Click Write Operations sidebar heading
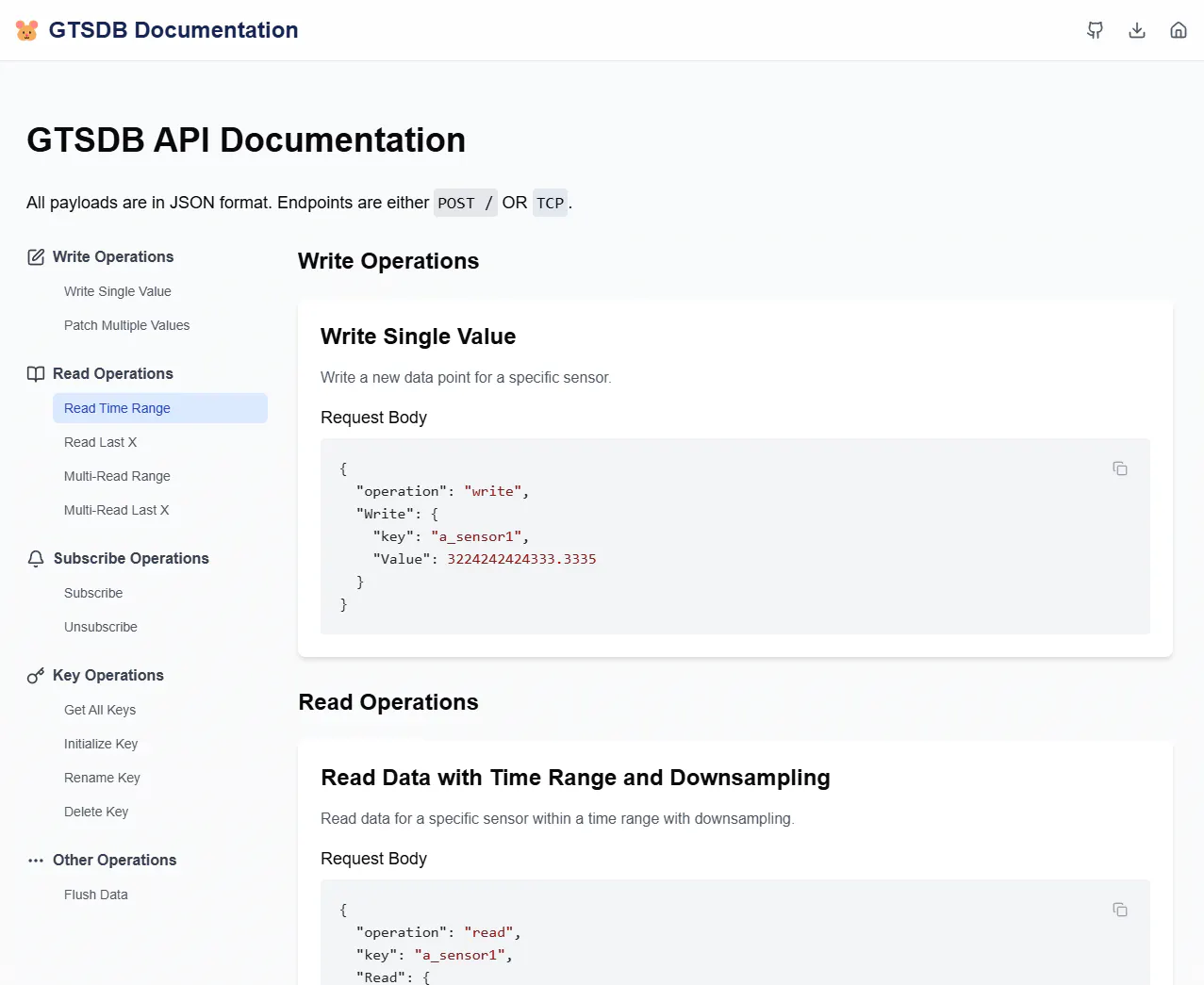 coord(113,257)
